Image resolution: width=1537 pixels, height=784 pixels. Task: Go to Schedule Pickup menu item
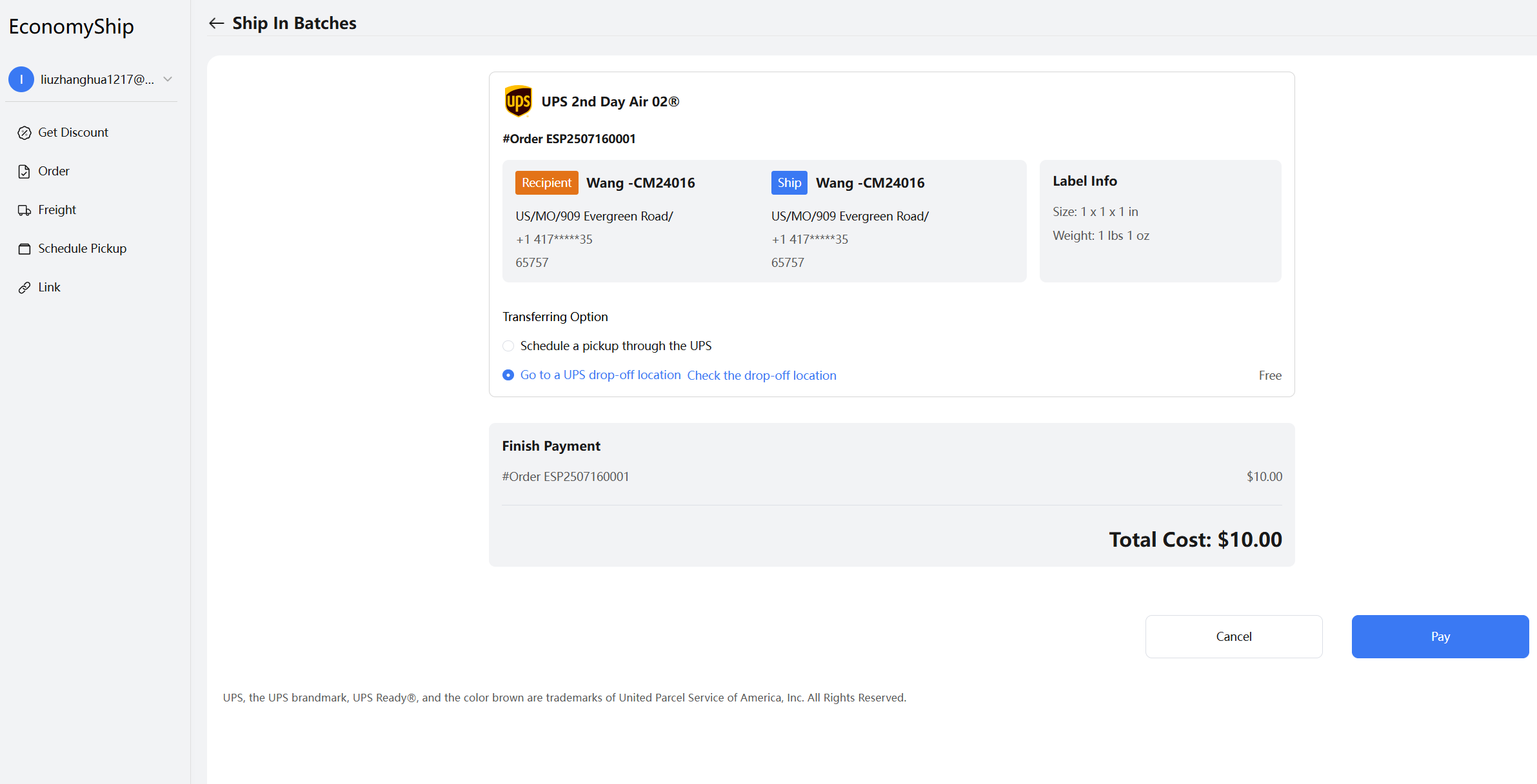(x=82, y=249)
